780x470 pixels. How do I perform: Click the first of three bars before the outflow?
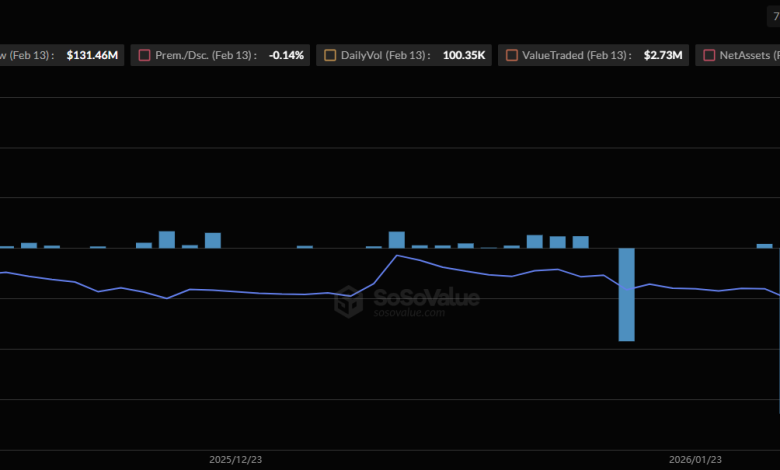coord(535,241)
